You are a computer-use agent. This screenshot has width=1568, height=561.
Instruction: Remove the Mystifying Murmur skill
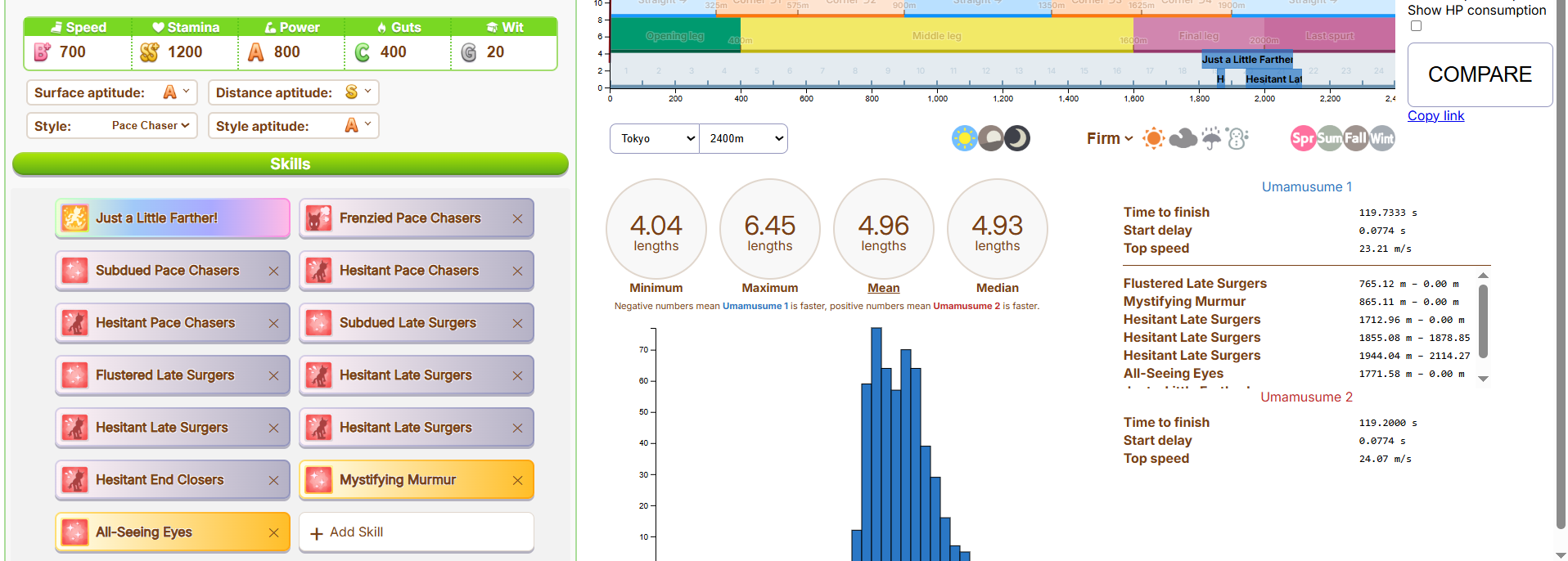point(517,481)
